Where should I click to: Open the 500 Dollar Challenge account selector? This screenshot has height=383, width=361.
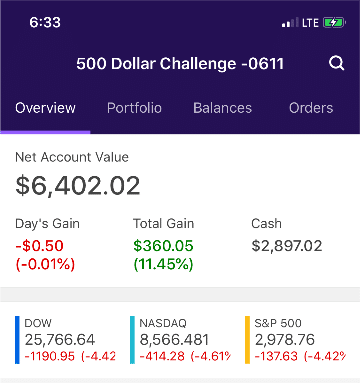pos(180,63)
